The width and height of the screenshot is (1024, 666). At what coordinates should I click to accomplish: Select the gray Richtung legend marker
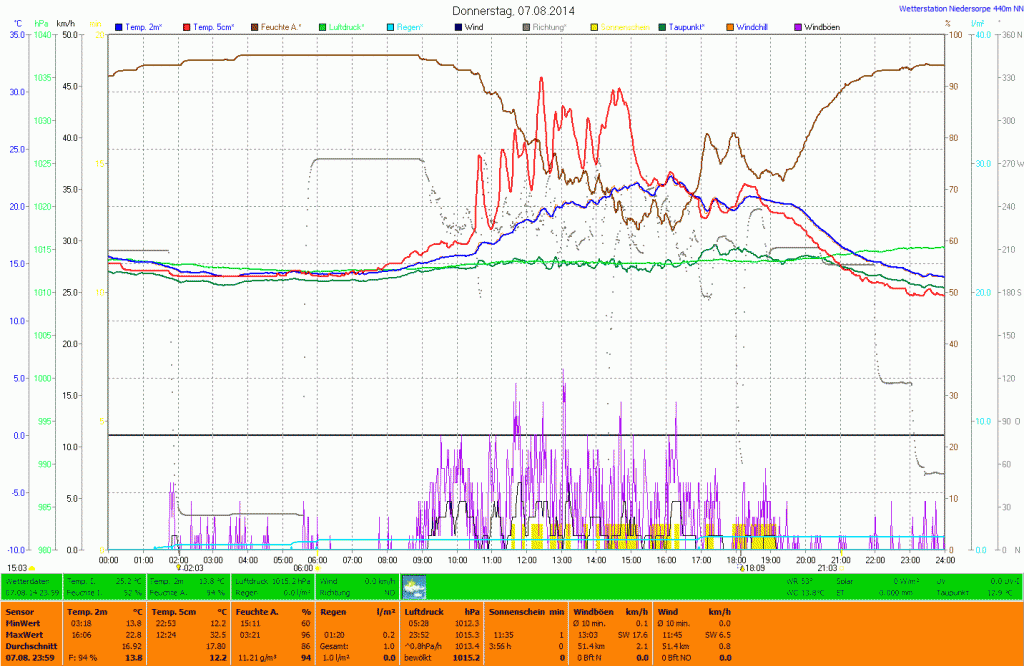click(527, 26)
